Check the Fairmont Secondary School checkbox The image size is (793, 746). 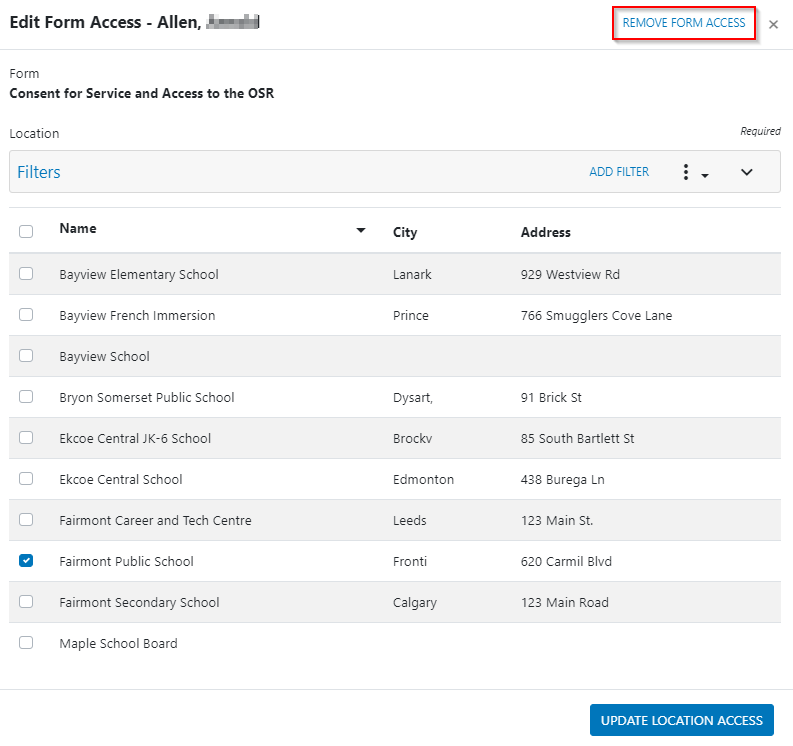coord(26,601)
